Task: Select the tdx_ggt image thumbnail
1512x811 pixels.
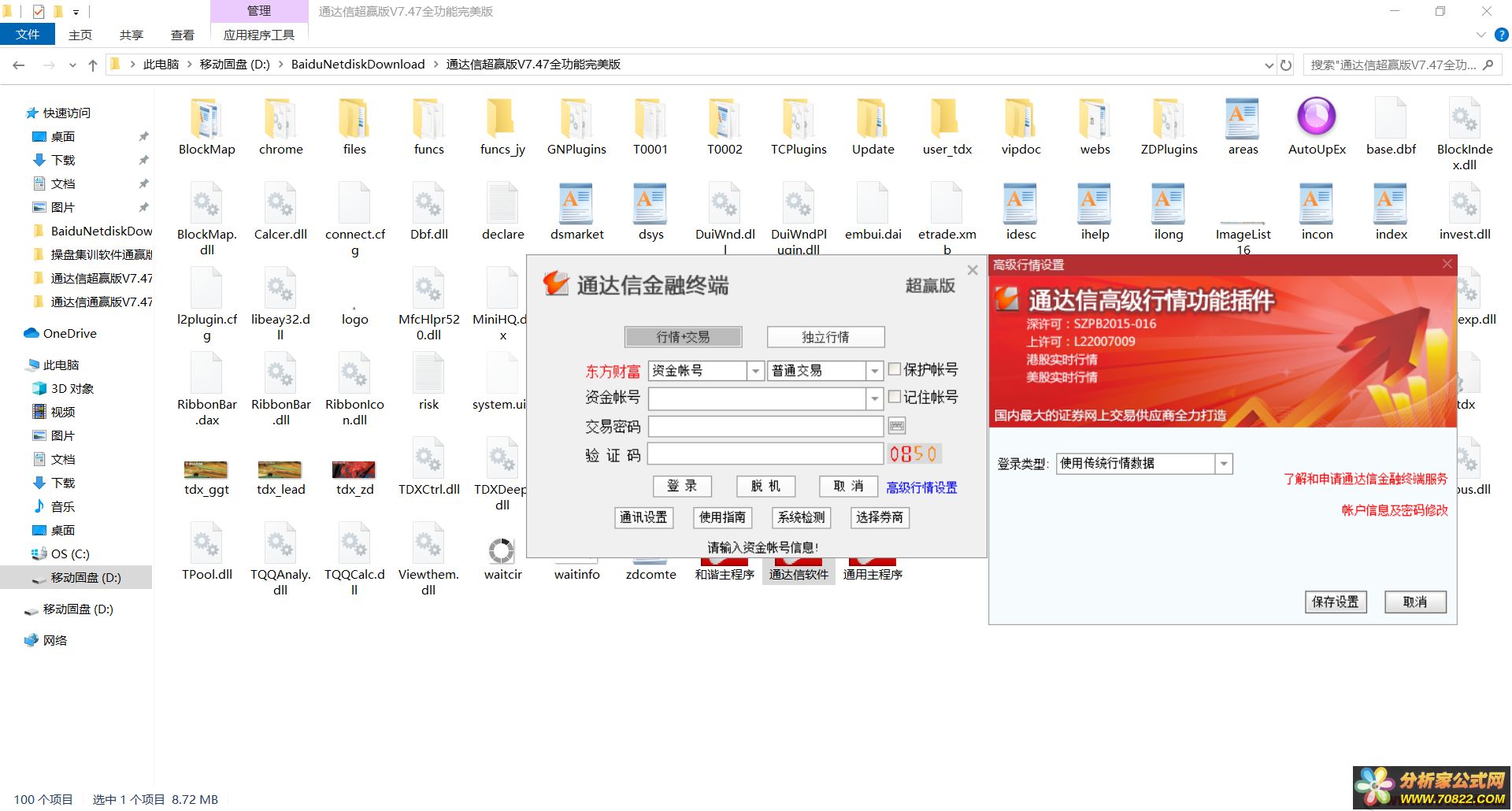Action: click(x=206, y=470)
